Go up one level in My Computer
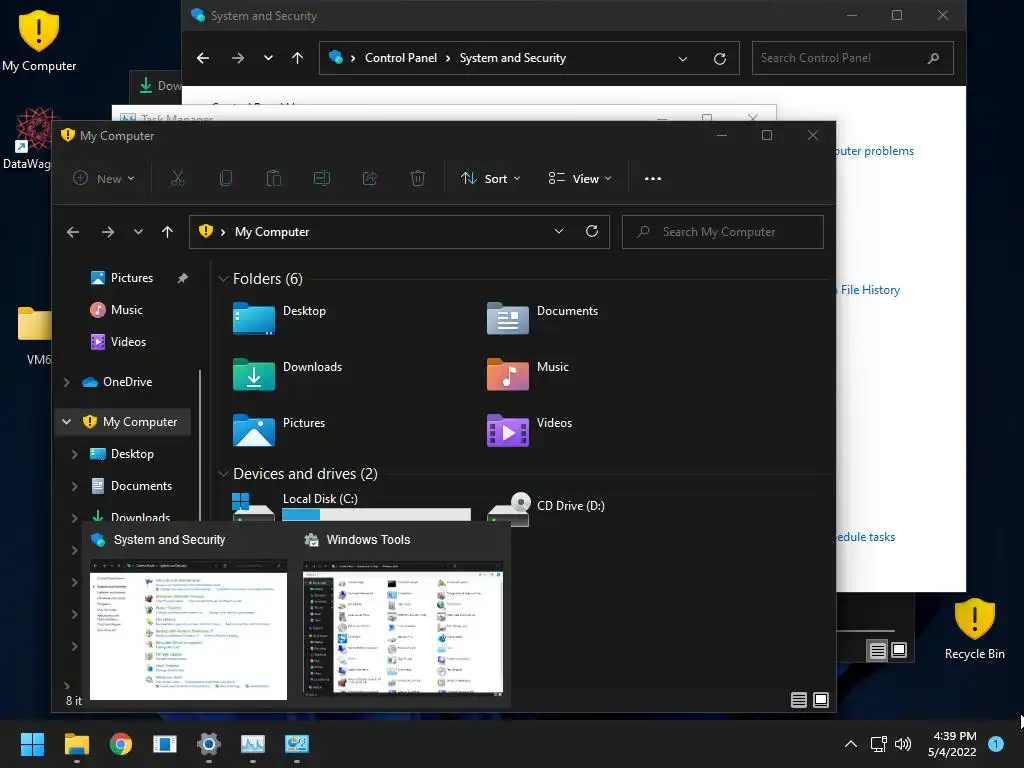 [167, 232]
